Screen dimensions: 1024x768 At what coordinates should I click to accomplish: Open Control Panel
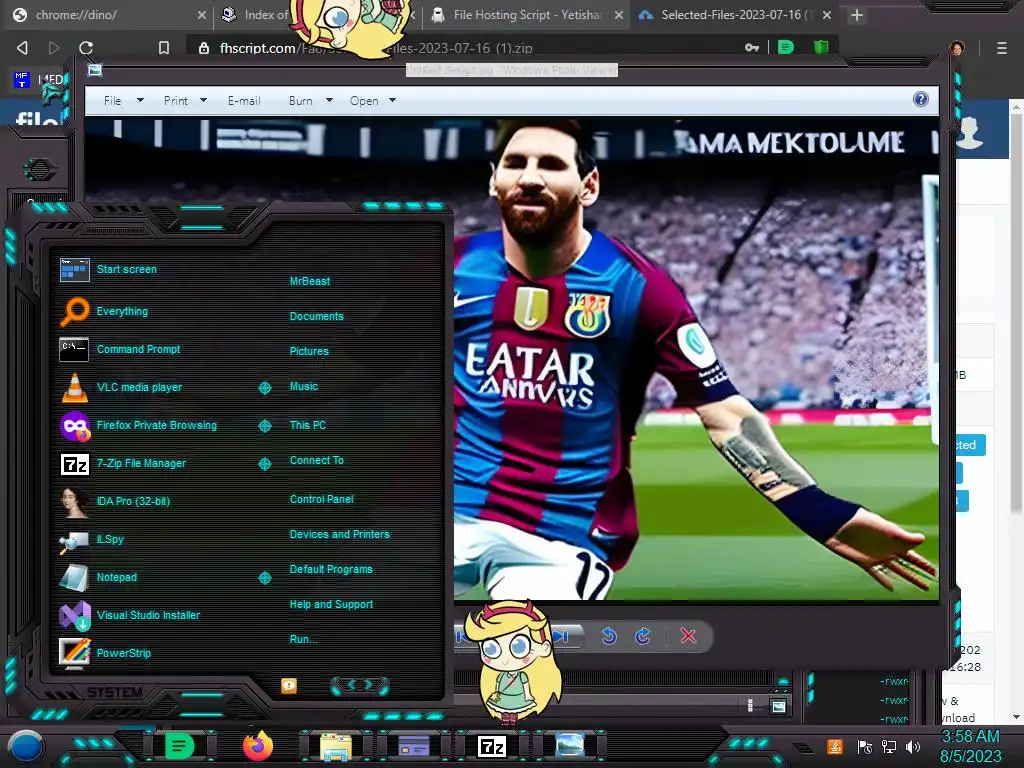click(321, 499)
